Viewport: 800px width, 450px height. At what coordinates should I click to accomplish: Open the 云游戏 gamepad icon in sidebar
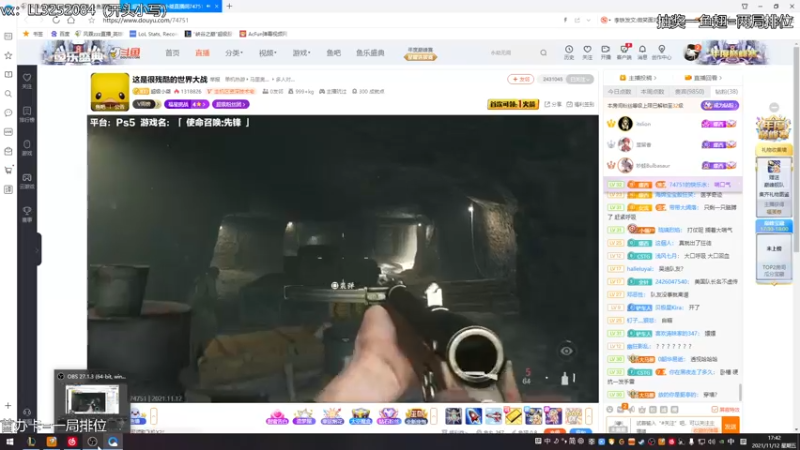click(27, 181)
